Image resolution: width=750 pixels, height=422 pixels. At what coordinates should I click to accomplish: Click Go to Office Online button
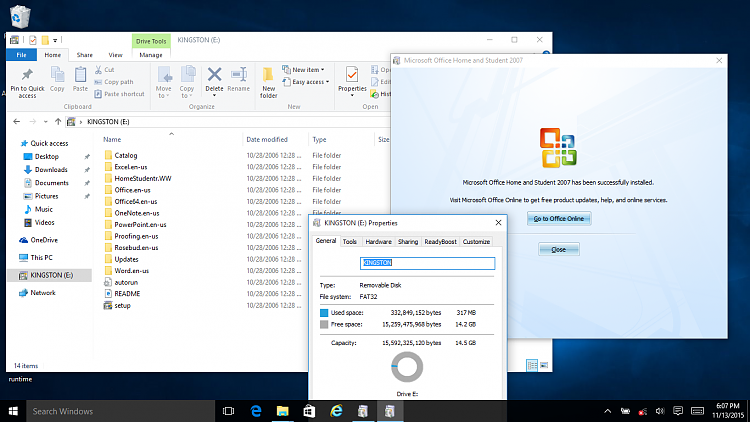(x=559, y=219)
